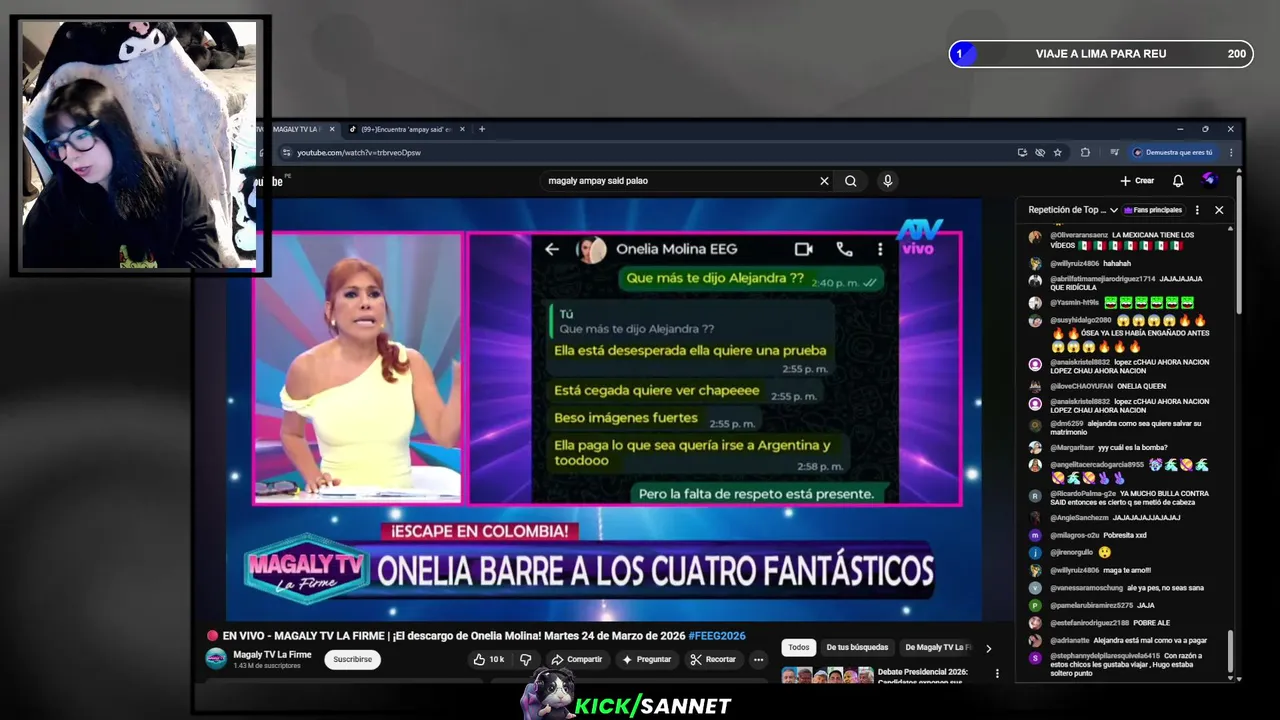The image size is (1280, 720).
Task: Click the YouTube logo
Action: click(x=270, y=181)
